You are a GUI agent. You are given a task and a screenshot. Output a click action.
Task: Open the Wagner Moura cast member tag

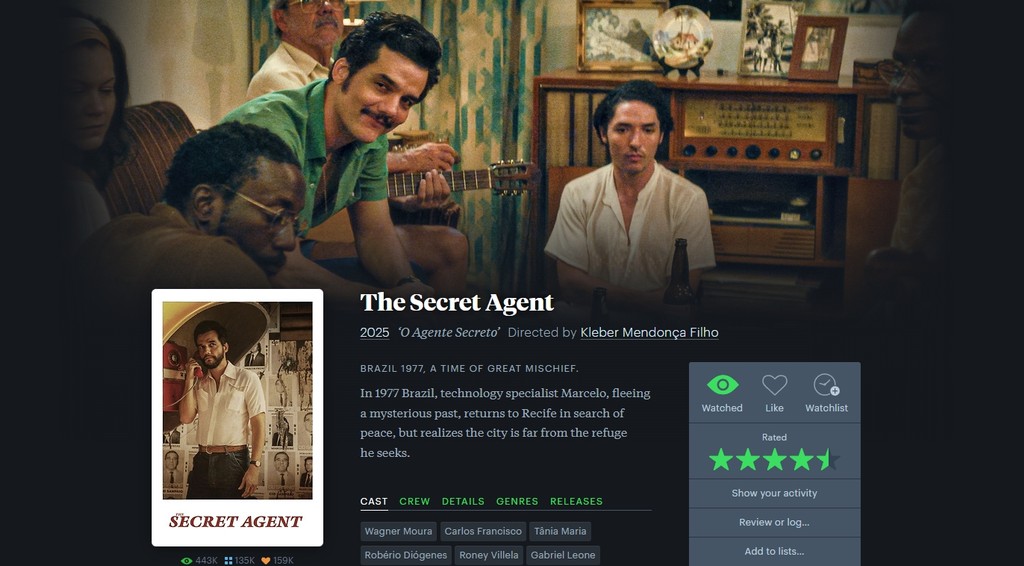pyautogui.click(x=398, y=531)
